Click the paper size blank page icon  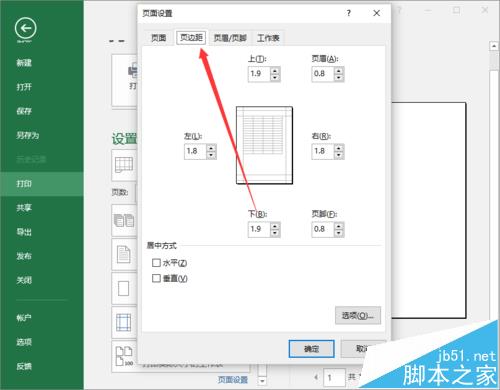coord(123,289)
